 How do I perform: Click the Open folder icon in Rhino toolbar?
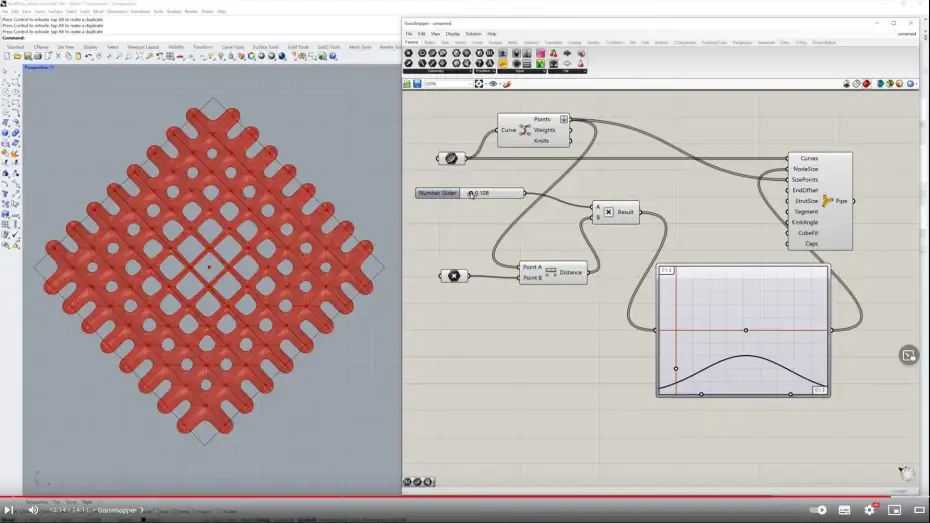(x=17, y=56)
